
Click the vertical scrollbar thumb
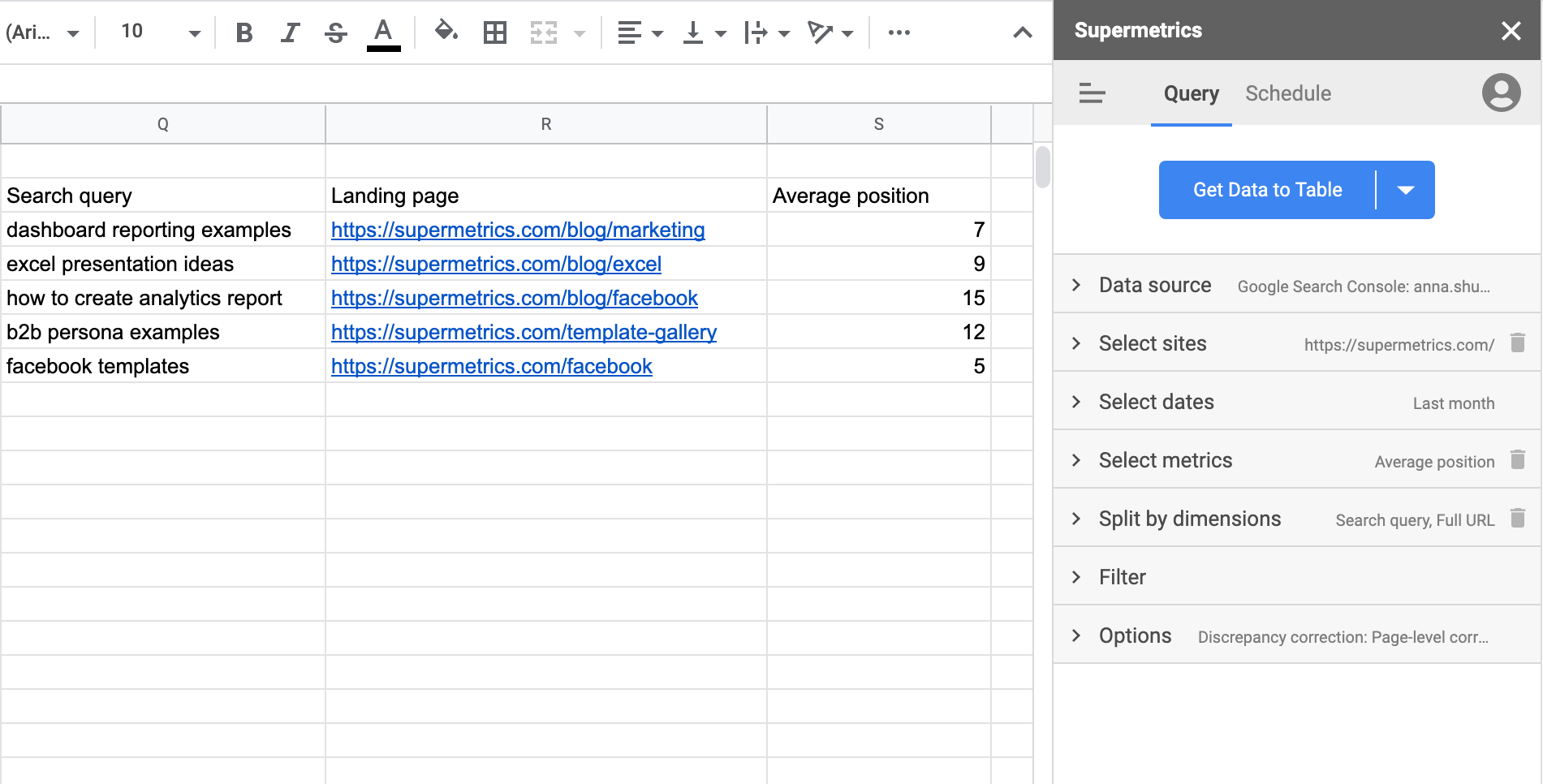[x=1042, y=167]
